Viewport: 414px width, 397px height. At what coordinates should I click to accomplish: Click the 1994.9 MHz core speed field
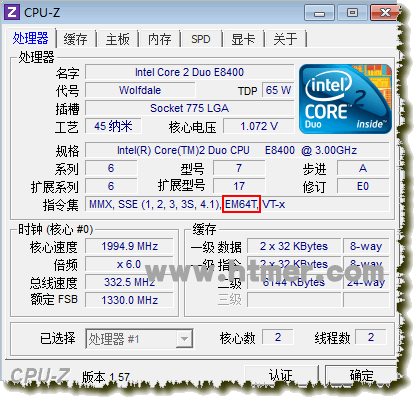129,246
